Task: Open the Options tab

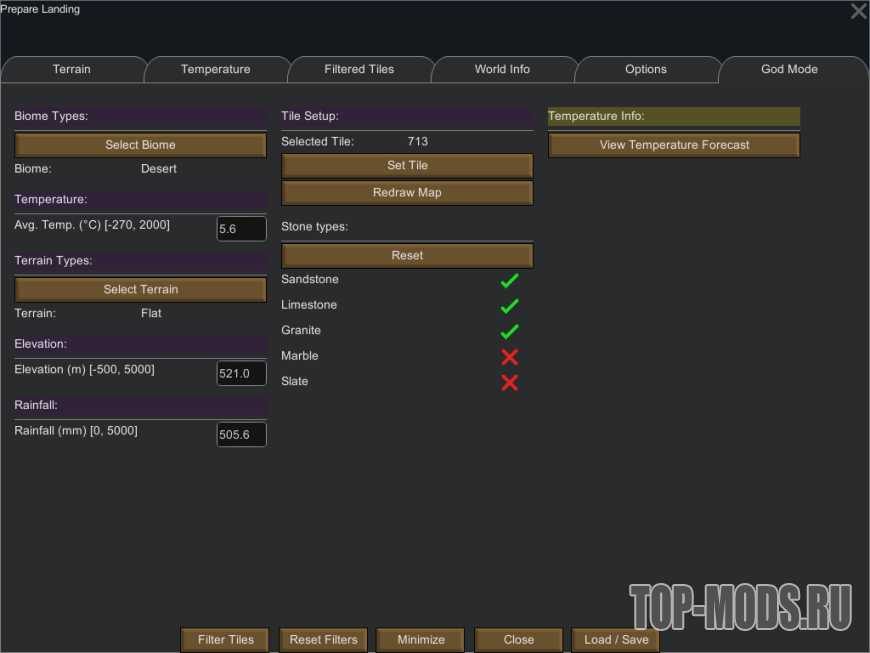Action: [646, 70]
